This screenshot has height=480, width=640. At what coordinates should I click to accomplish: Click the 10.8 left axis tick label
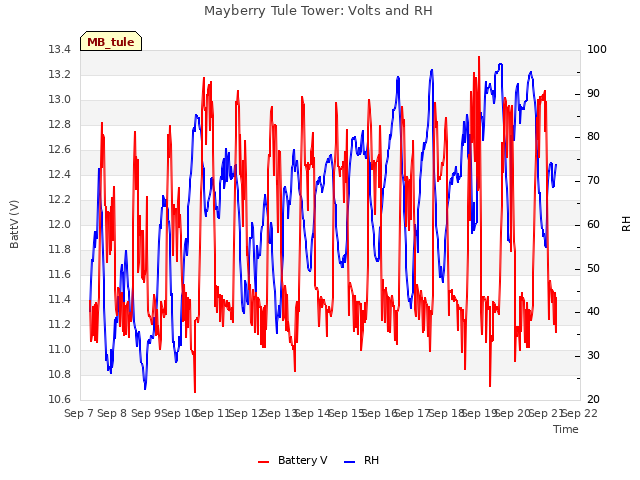click(x=60, y=374)
